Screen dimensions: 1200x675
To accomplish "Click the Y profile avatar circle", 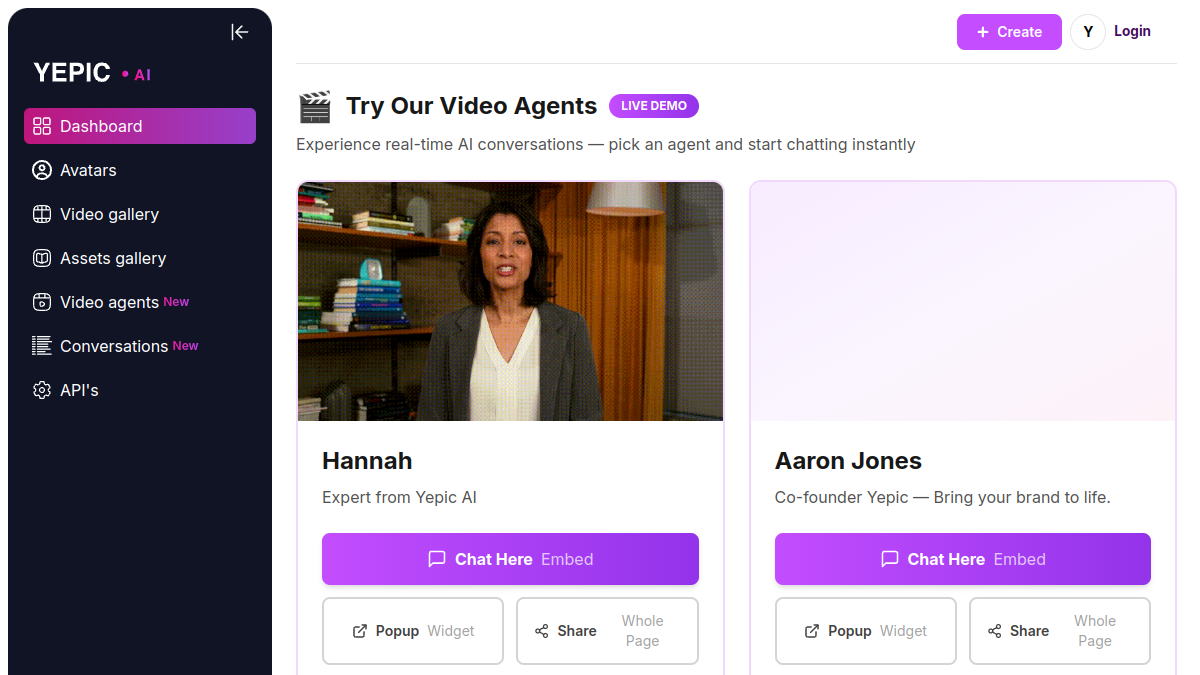I will [x=1088, y=32].
